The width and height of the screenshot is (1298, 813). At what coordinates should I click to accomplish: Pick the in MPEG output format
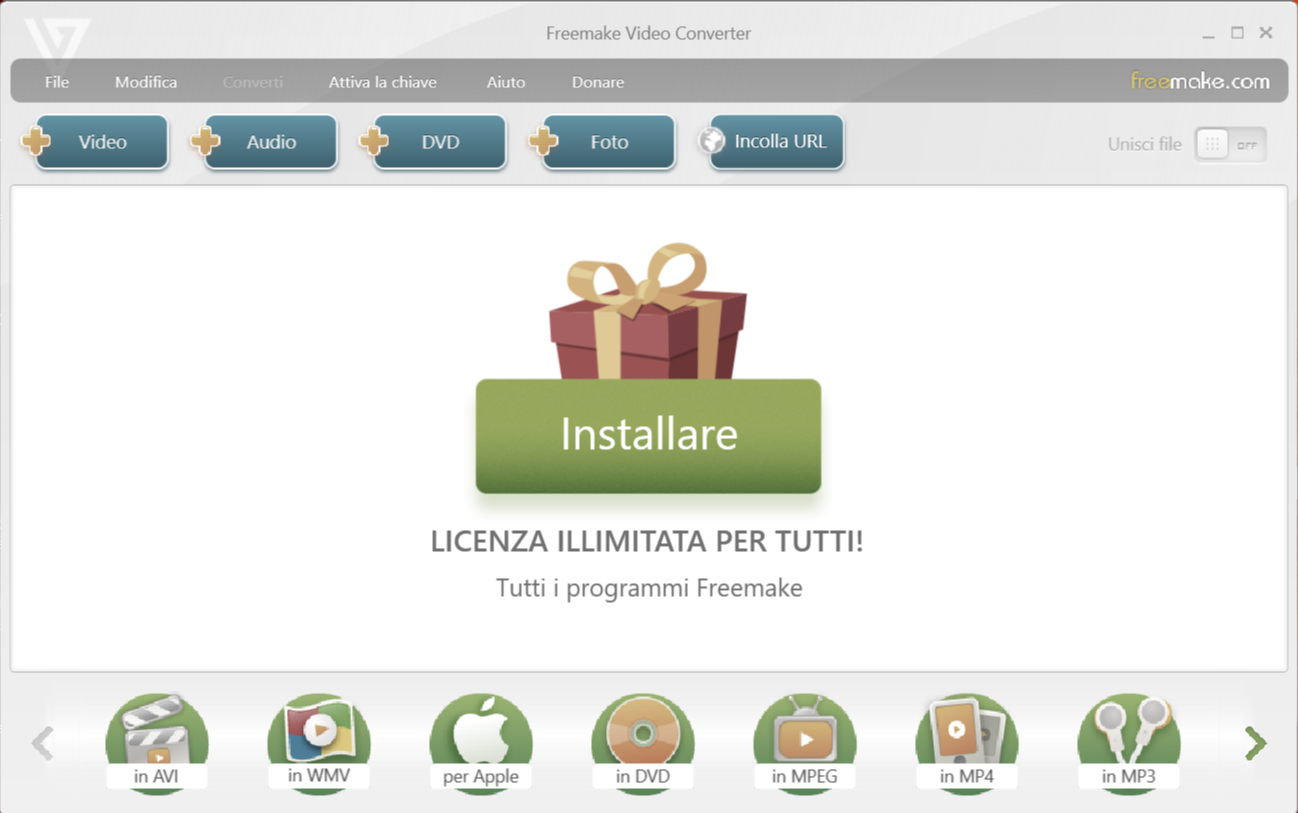tap(805, 743)
